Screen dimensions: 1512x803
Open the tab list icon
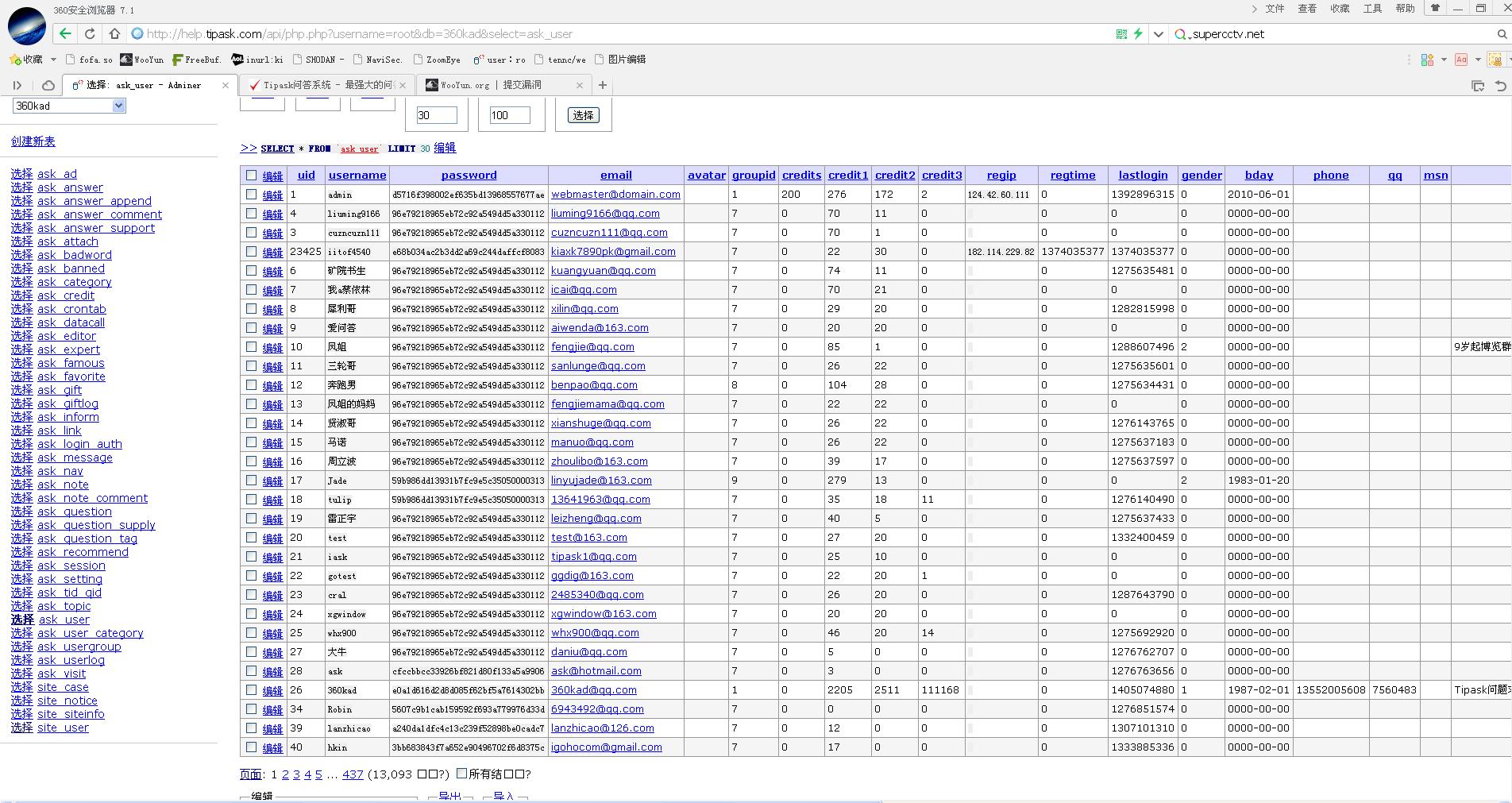point(1478,85)
